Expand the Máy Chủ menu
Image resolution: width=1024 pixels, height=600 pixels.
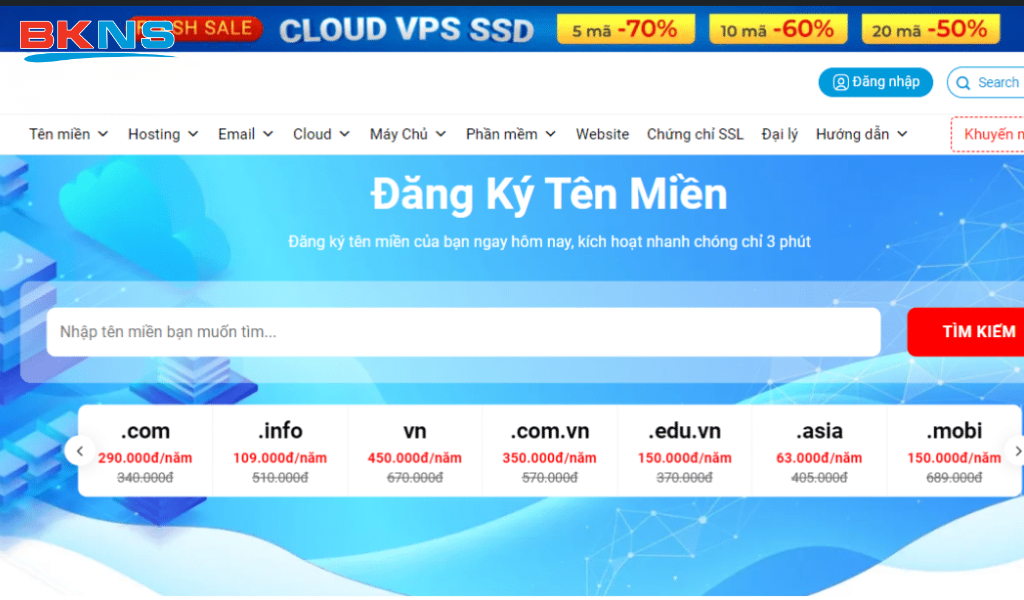[x=408, y=134]
